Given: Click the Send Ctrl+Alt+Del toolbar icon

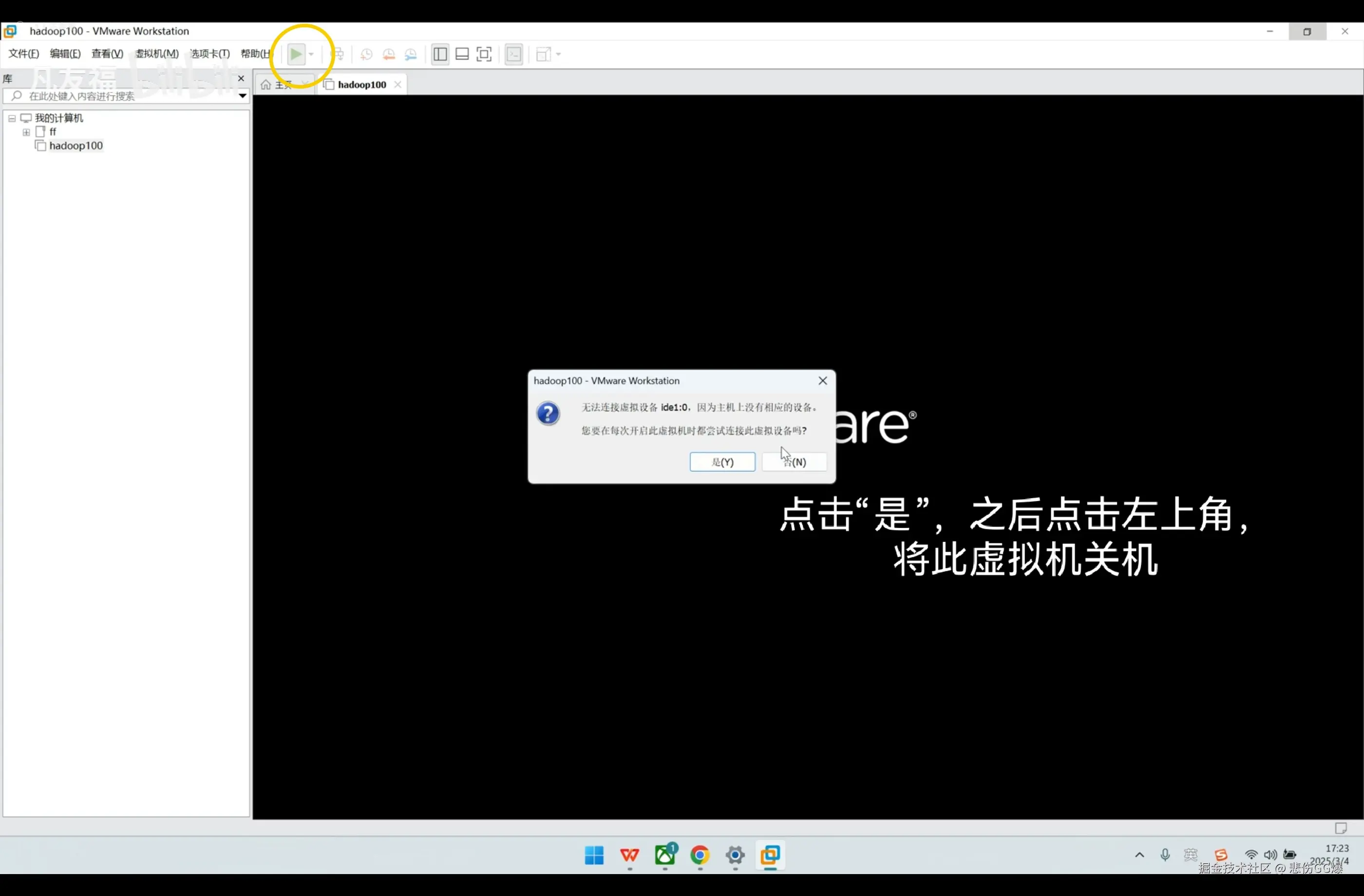Looking at the screenshot, I should pyautogui.click(x=338, y=55).
